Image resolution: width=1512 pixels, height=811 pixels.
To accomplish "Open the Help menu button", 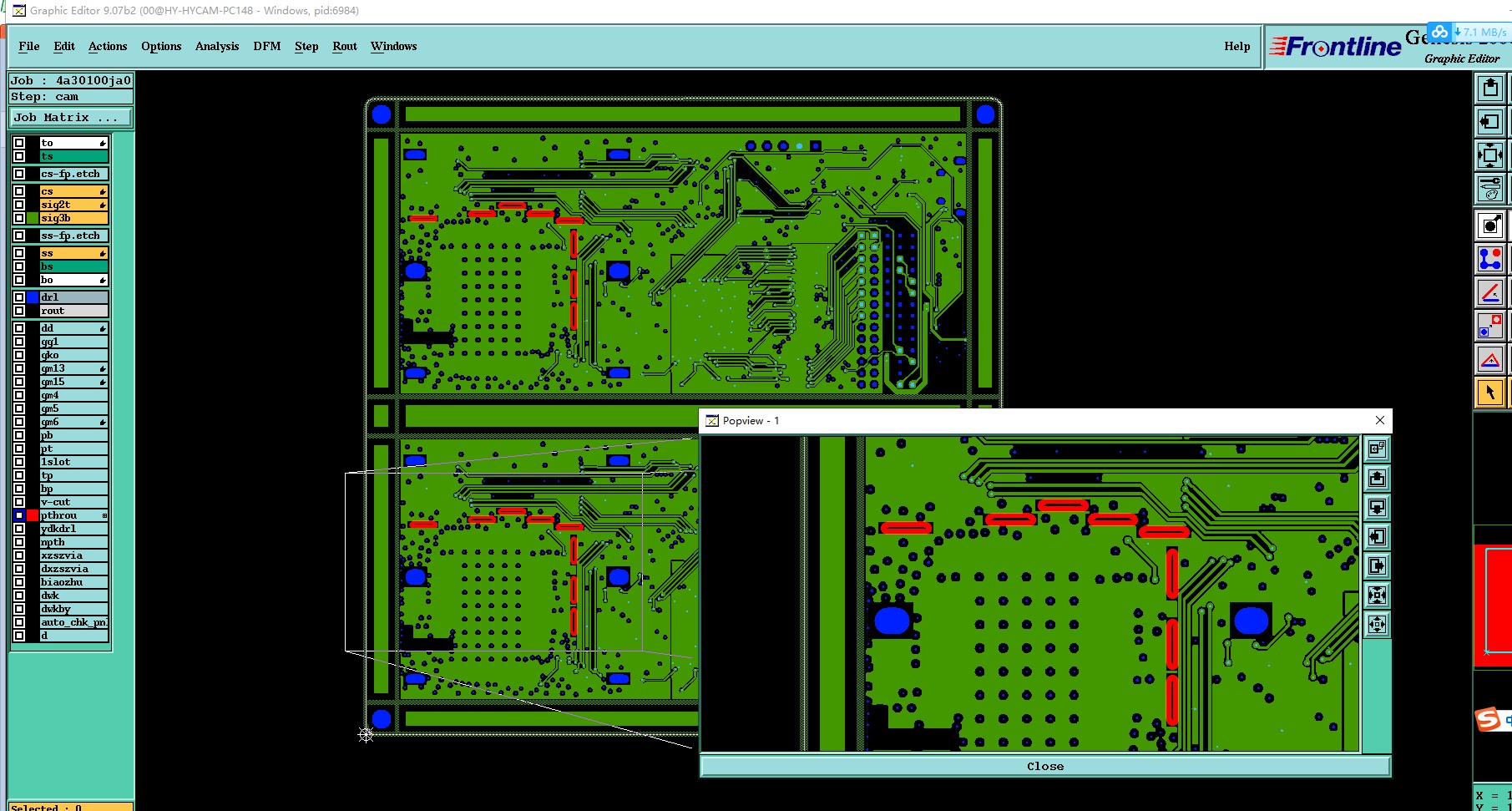I will tap(1237, 46).
